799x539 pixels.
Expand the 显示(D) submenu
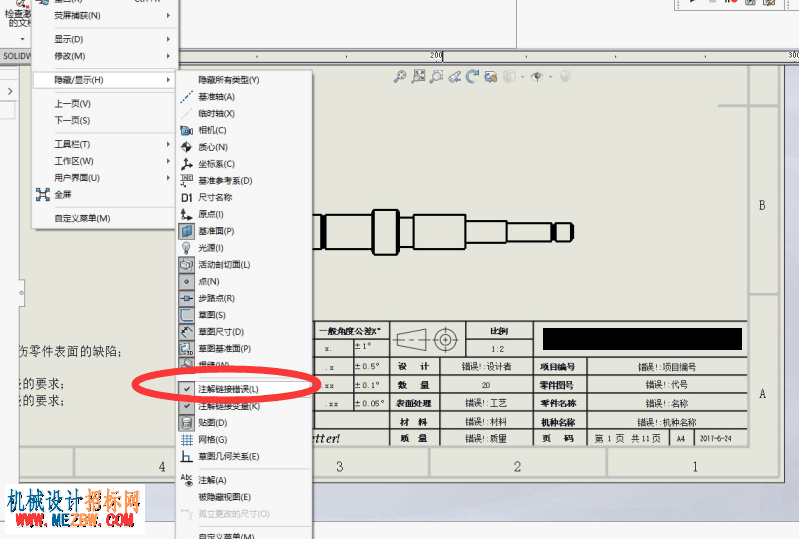pyautogui.click(x=104, y=39)
